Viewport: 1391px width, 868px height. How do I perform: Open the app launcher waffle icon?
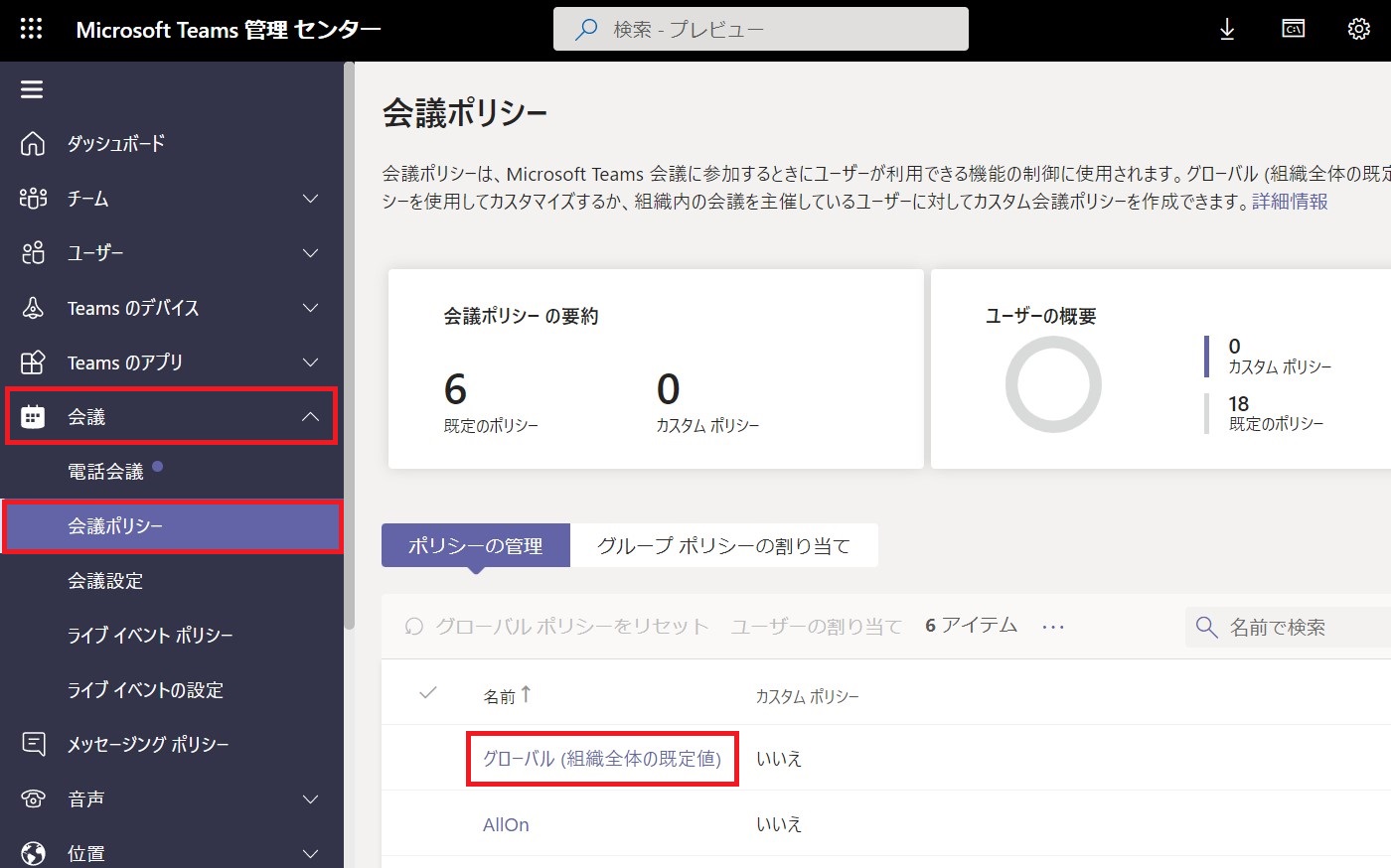click(32, 29)
